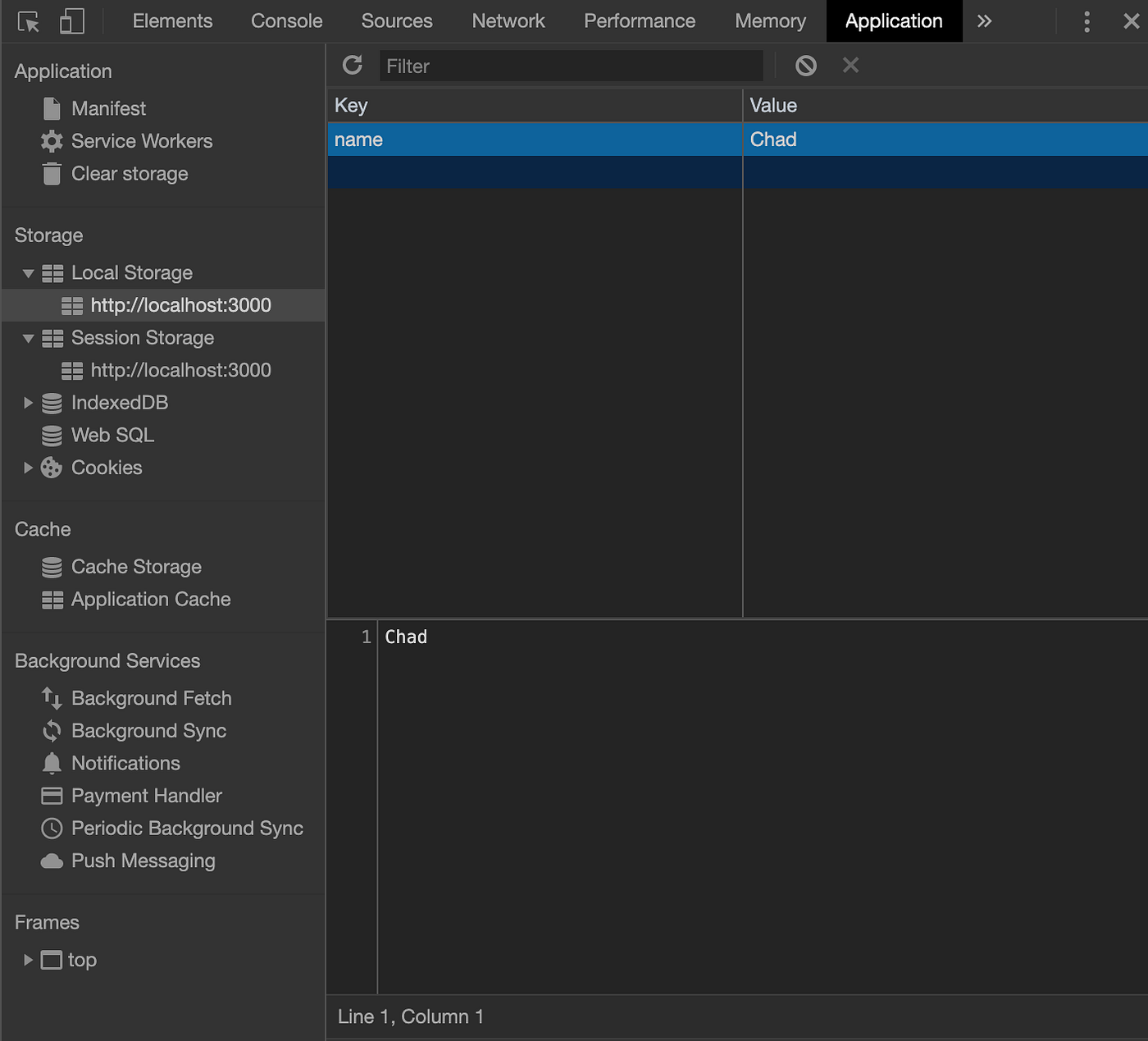Expand the top frame node
This screenshot has height=1041, width=1148.
coord(28,960)
